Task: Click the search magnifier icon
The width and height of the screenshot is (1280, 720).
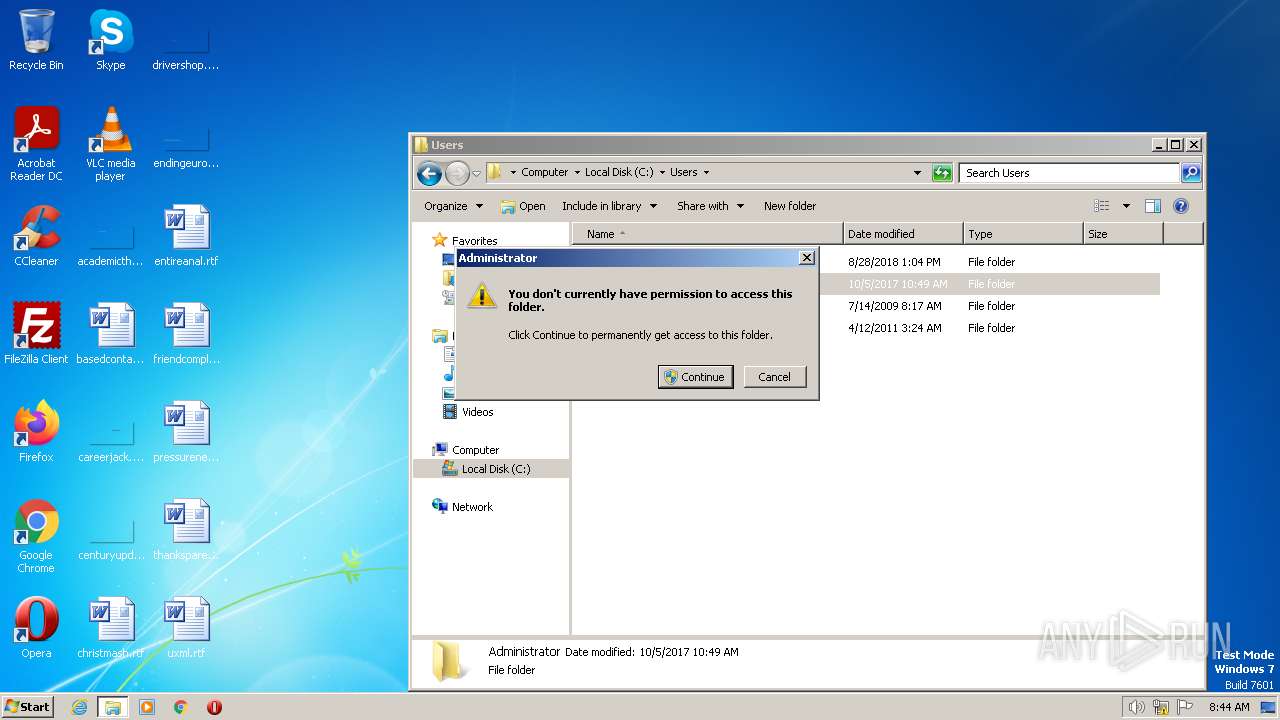Action: tap(1191, 173)
